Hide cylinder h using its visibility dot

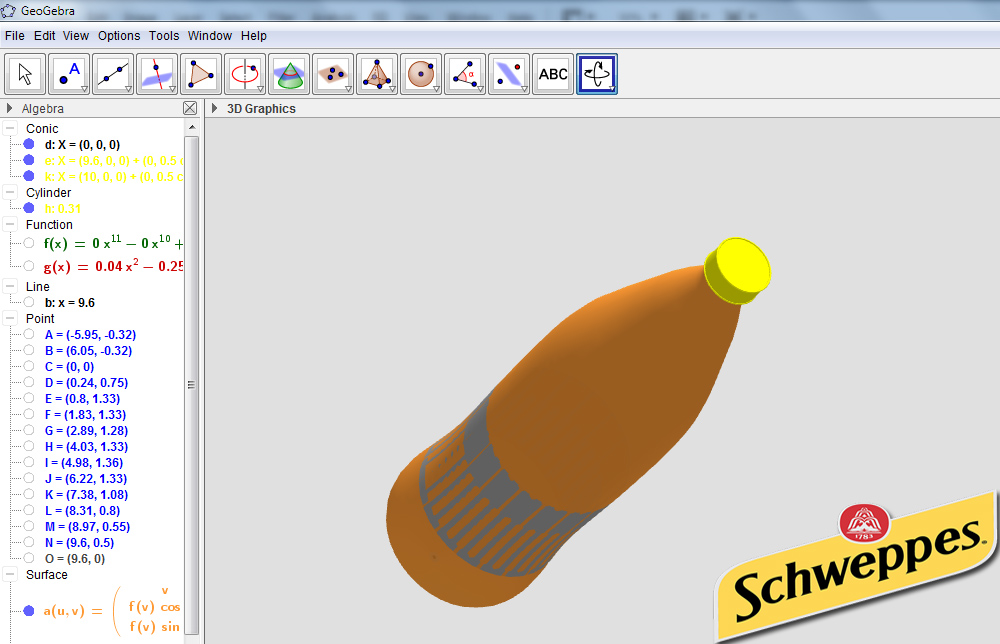coord(29,208)
